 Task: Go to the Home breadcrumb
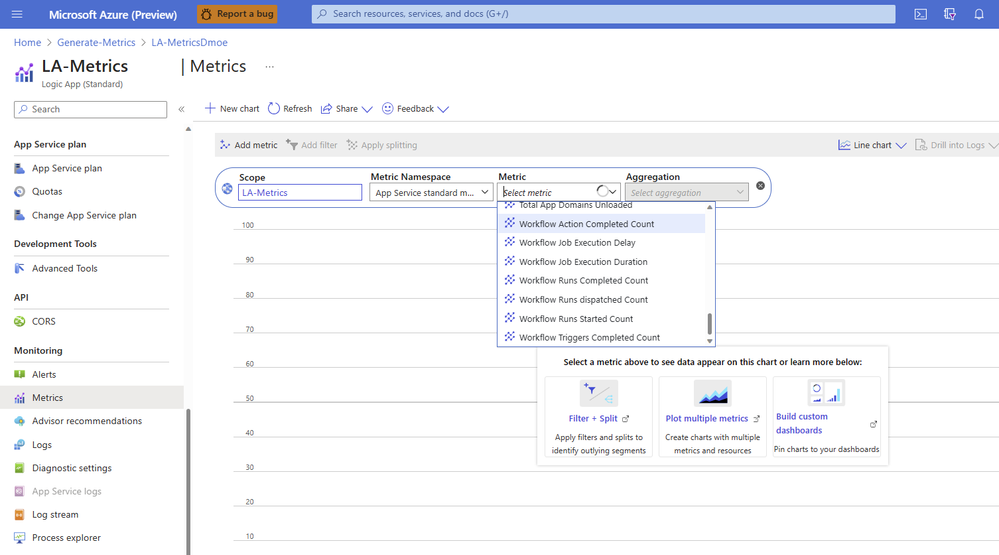[27, 43]
